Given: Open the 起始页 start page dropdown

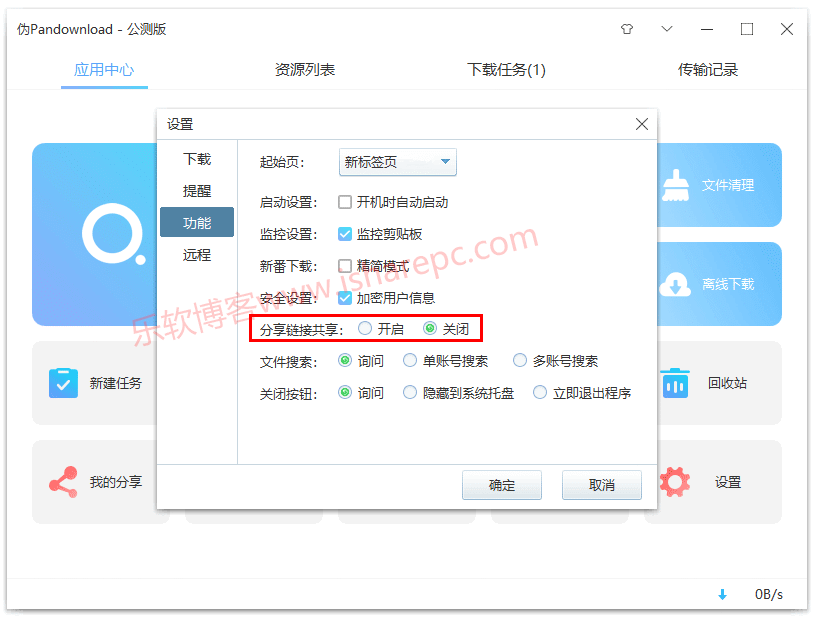Looking at the screenshot, I should (397, 161).
